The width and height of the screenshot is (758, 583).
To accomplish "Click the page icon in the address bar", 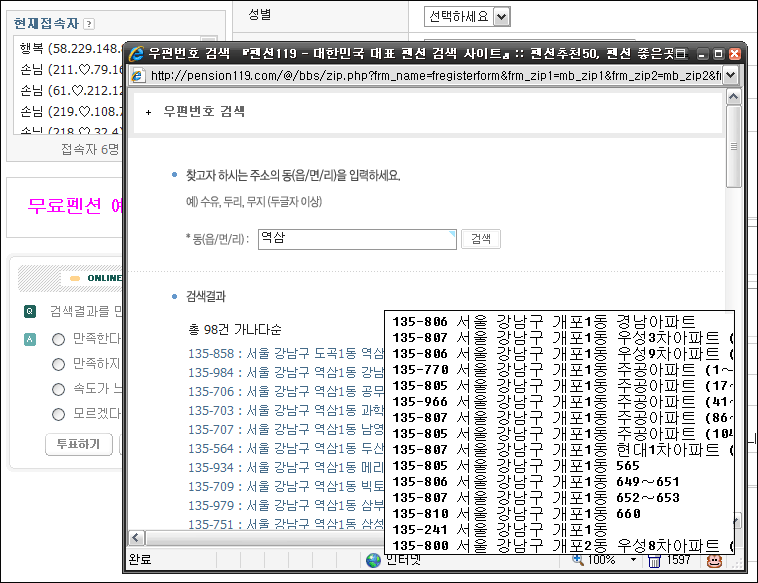I will [136, 76].
